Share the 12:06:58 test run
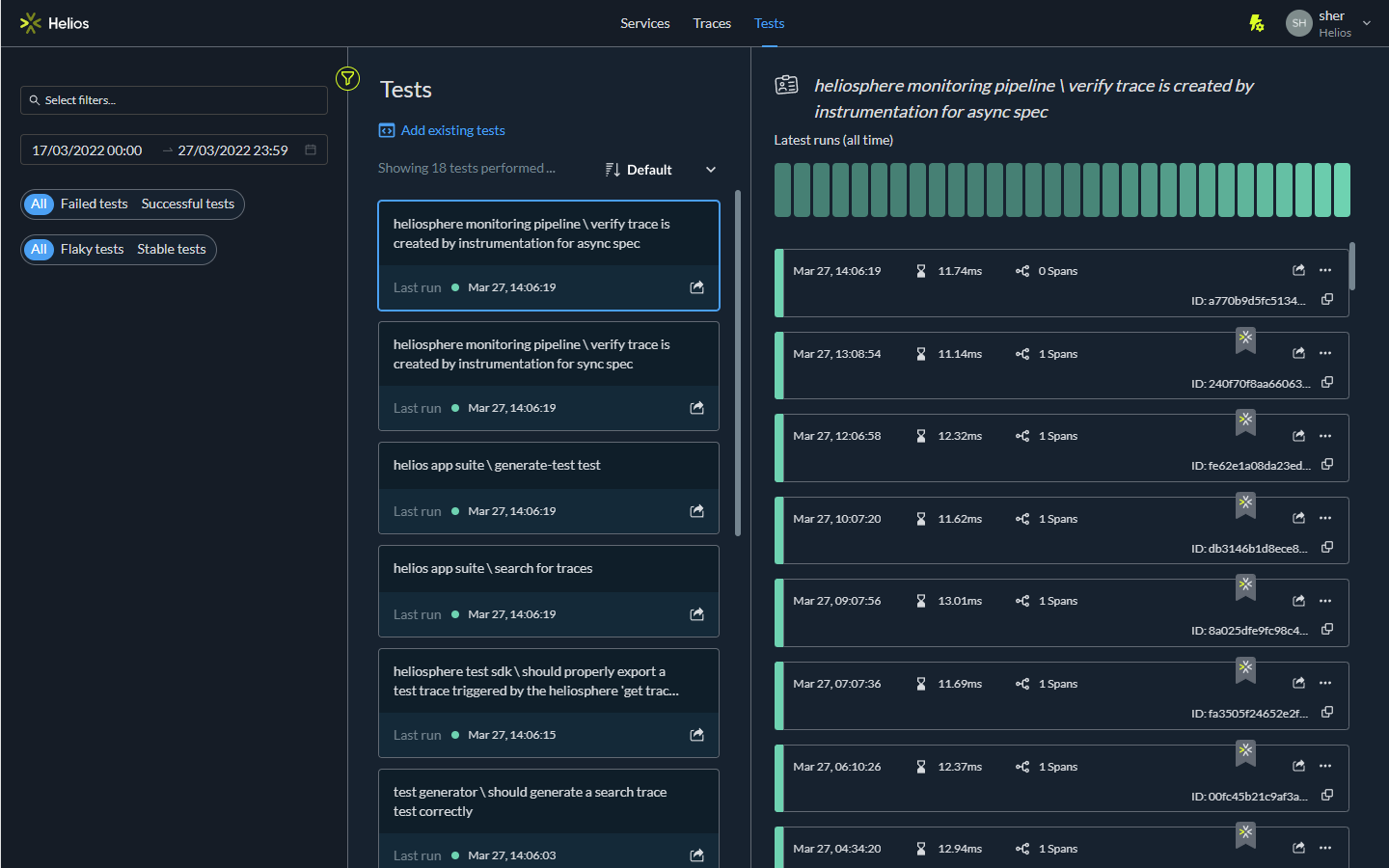The height and width of the screenshot is (868, 1389). click(x=1298, y=436)
